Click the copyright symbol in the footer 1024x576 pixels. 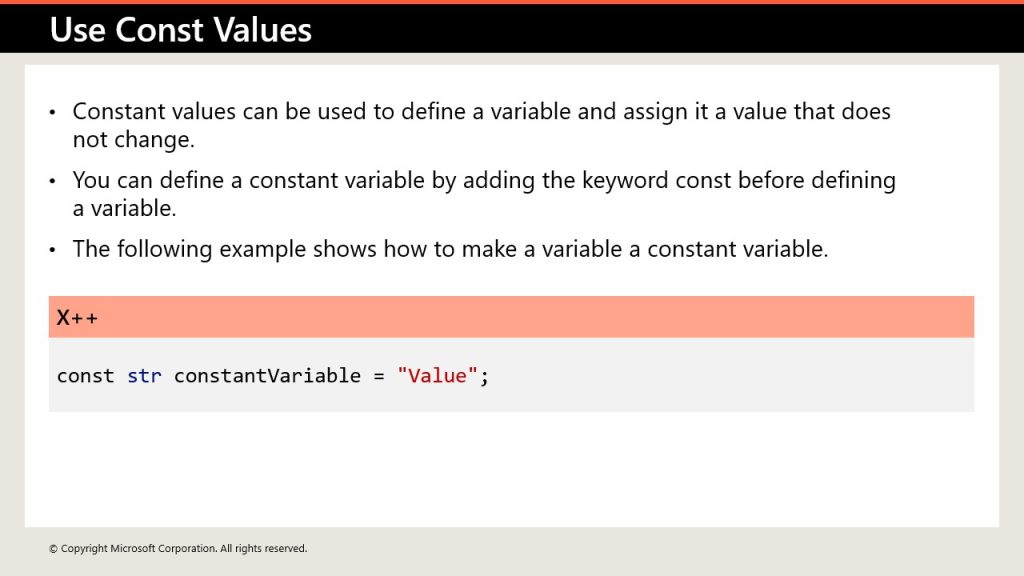pyautogui.click(x=53, y=549)
